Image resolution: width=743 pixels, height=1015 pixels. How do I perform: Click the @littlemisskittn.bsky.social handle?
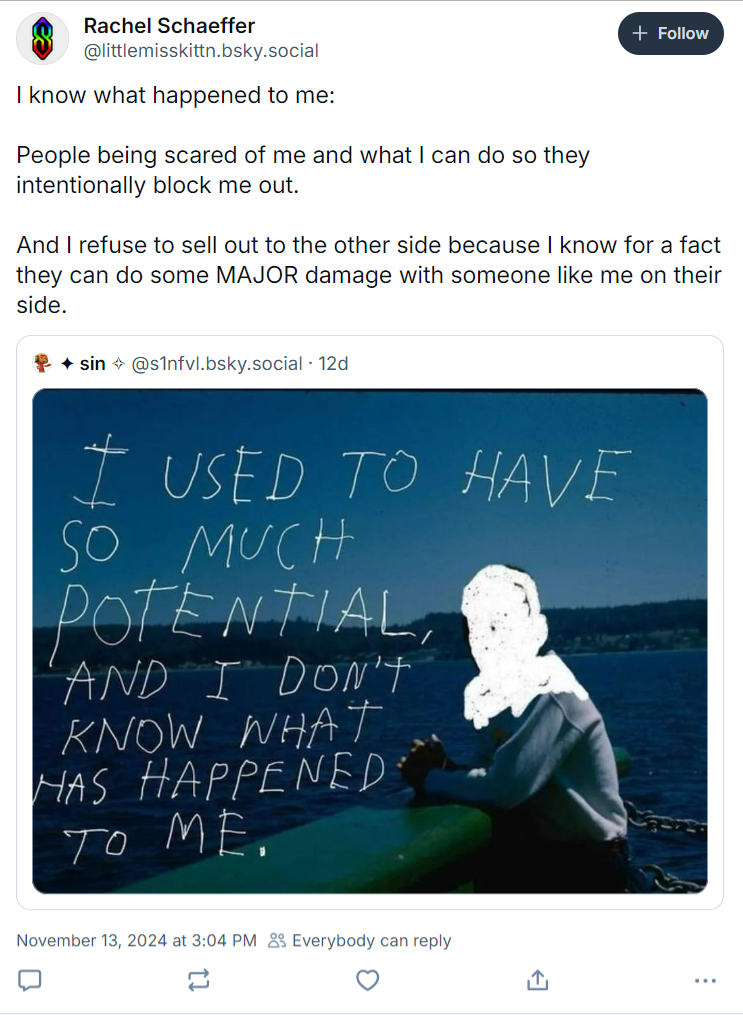pyautogui.click(x=201, y=50)
